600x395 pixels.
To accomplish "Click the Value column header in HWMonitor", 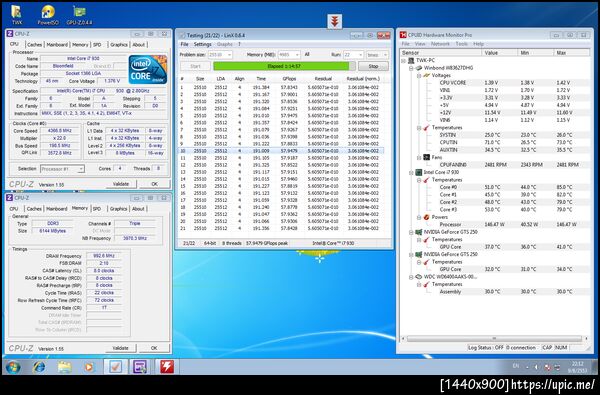I will [x=499, y=52].
